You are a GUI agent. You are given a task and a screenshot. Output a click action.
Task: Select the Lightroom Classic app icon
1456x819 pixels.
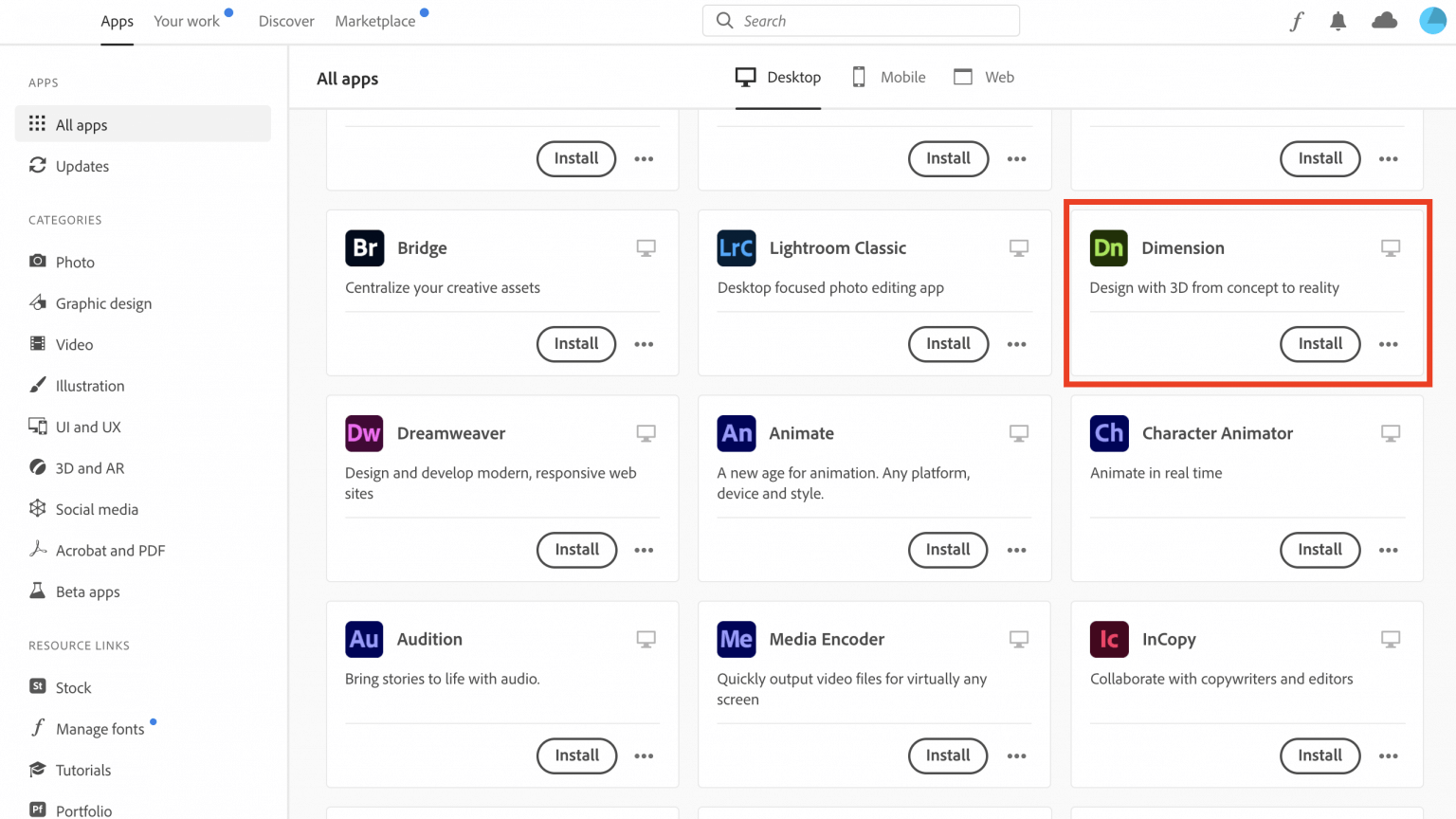pyautogui.click(x=737, y=247)
